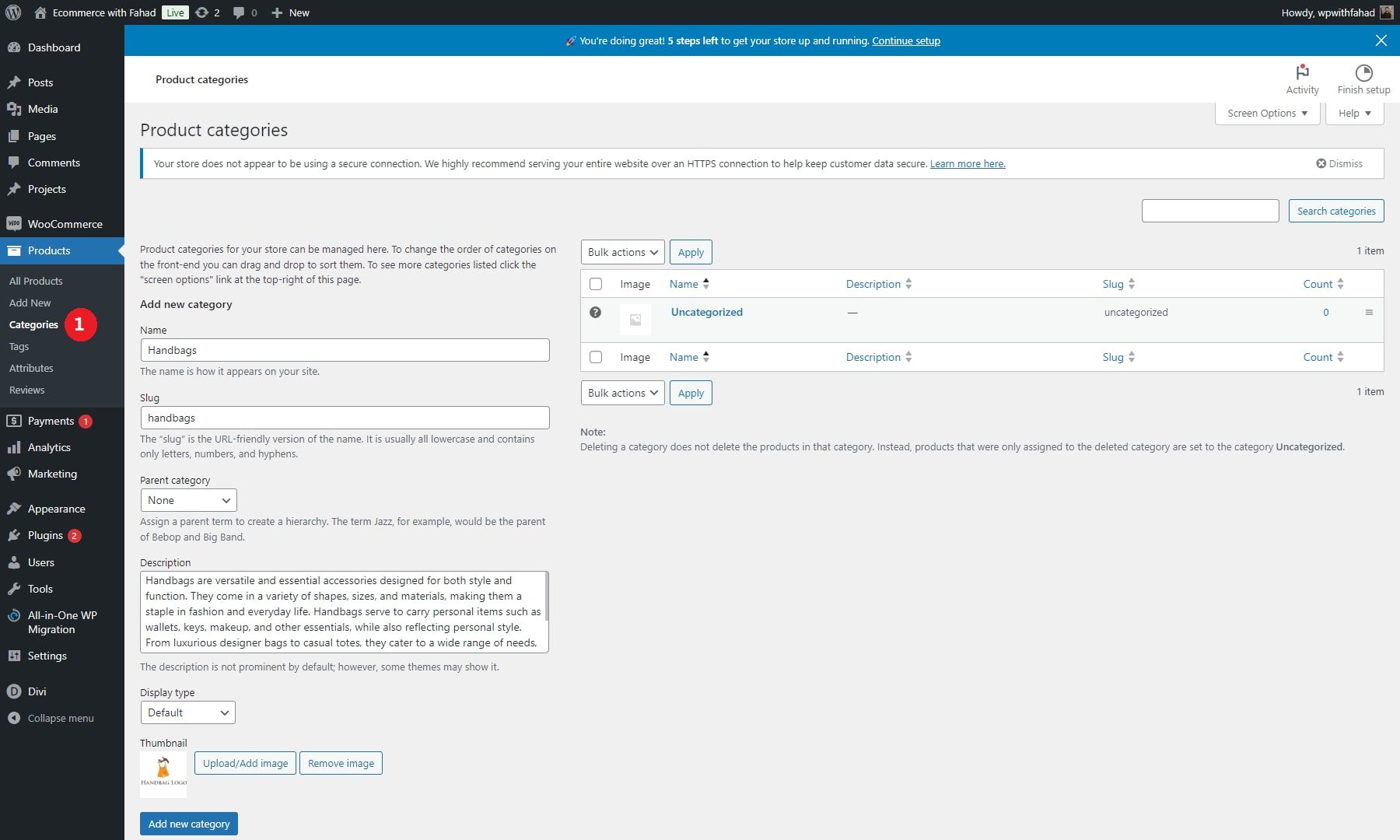Viewport: 1400px width, 840px height.
Task: Follow the Continue setup link
Action: pyautogui.click(x=906, y=40)
